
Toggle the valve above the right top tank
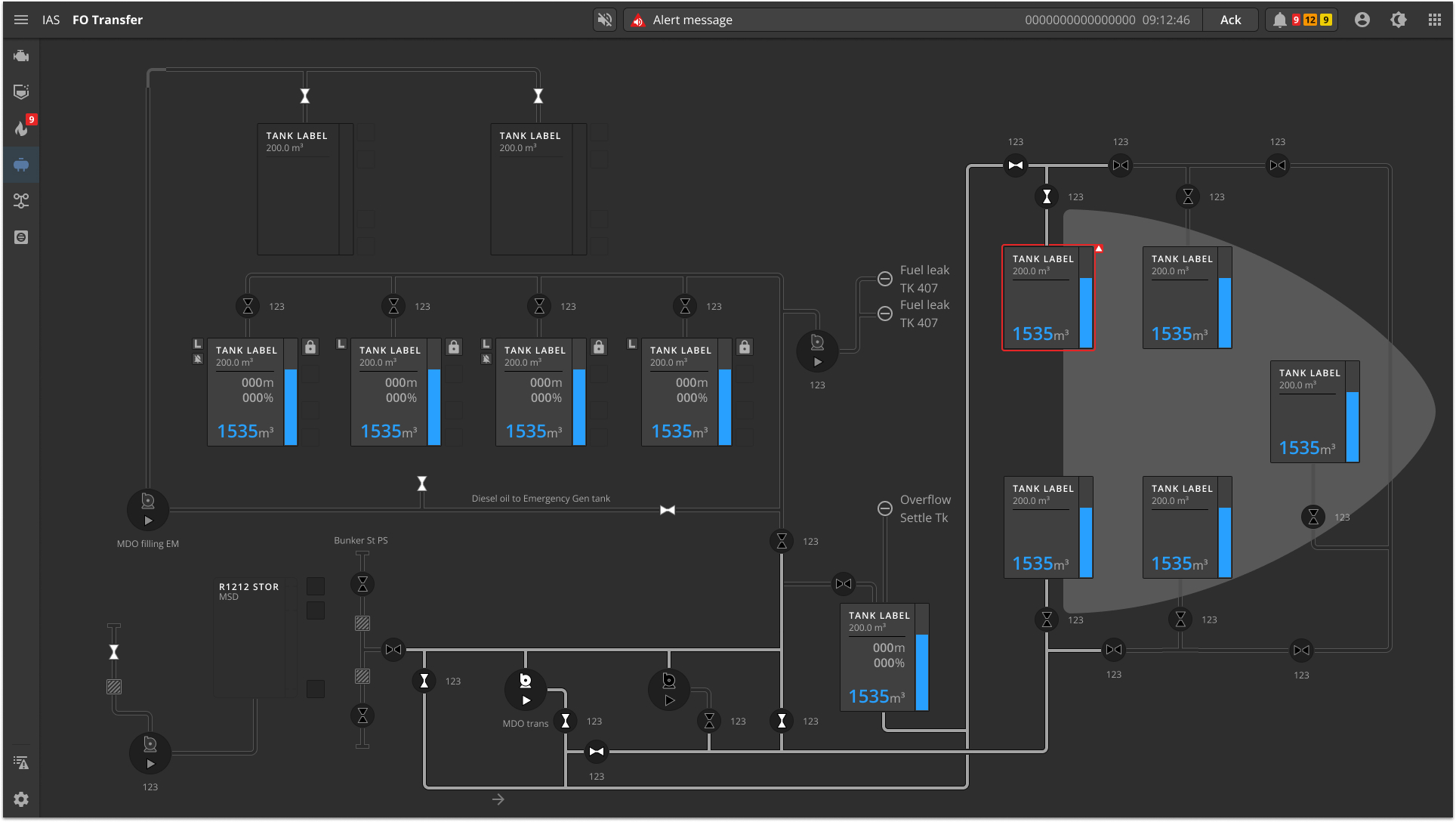pos(538,96)
